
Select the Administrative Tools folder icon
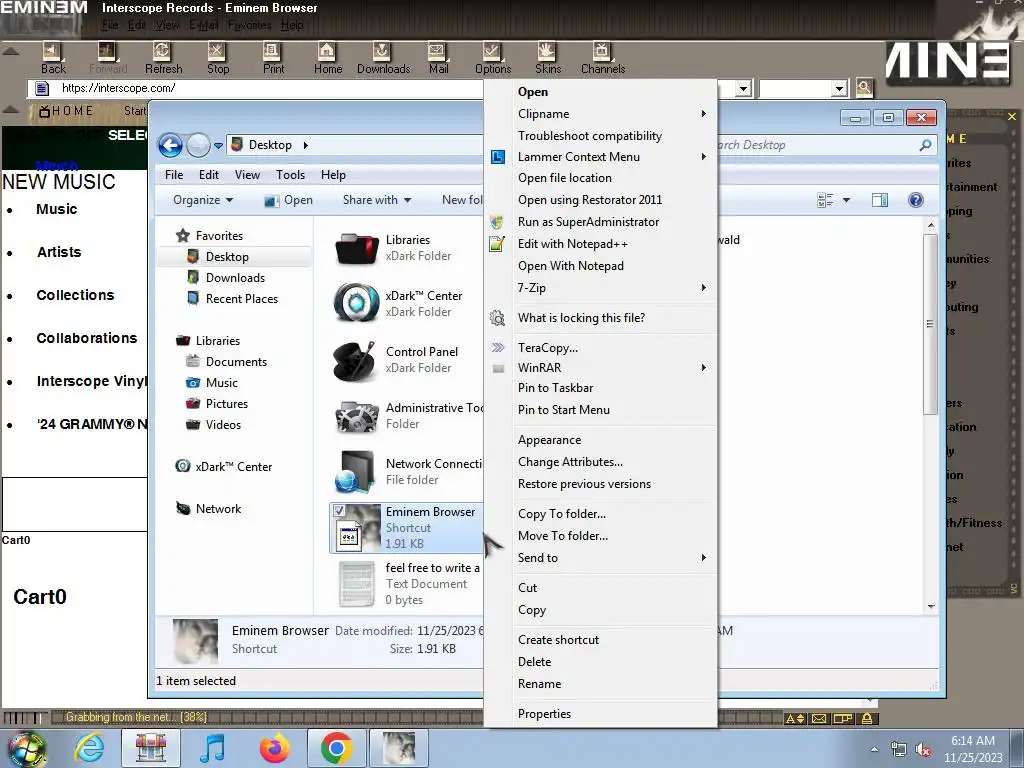point(356,416)
